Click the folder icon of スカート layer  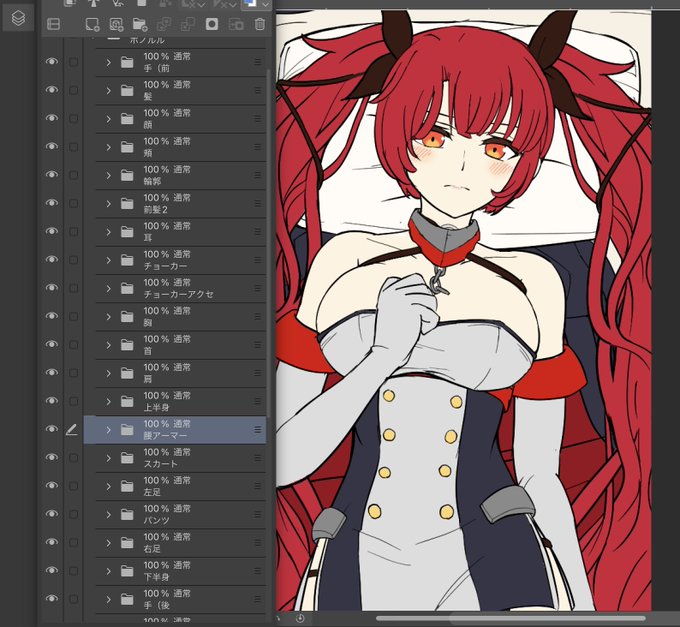tap(127, 458)
